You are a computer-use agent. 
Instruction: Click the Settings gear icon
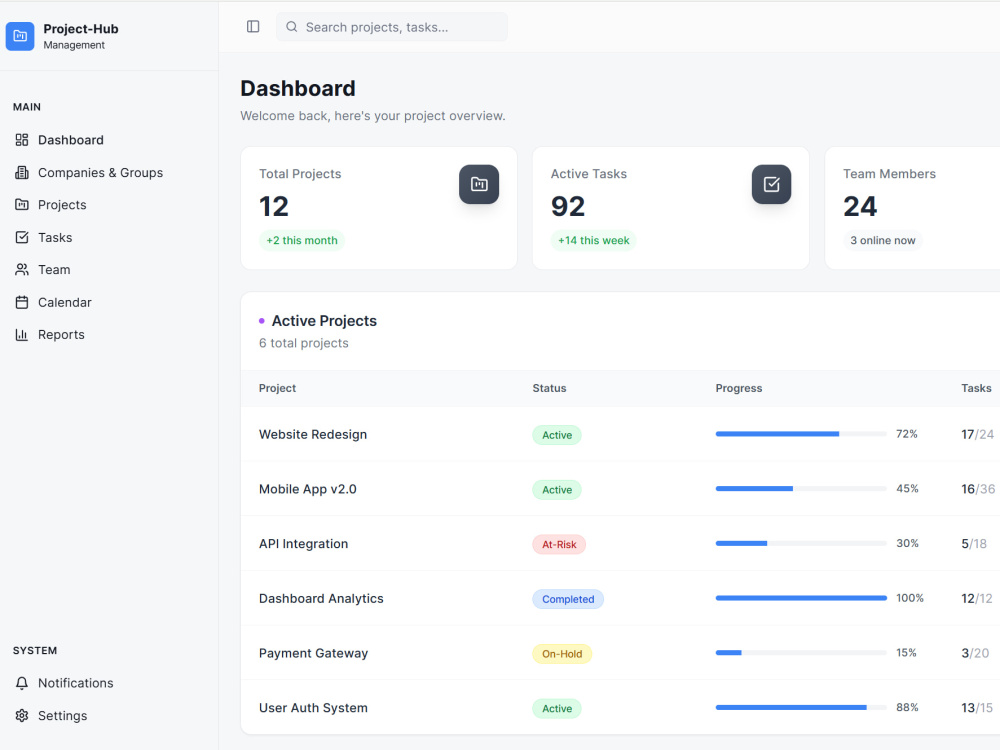22,716
